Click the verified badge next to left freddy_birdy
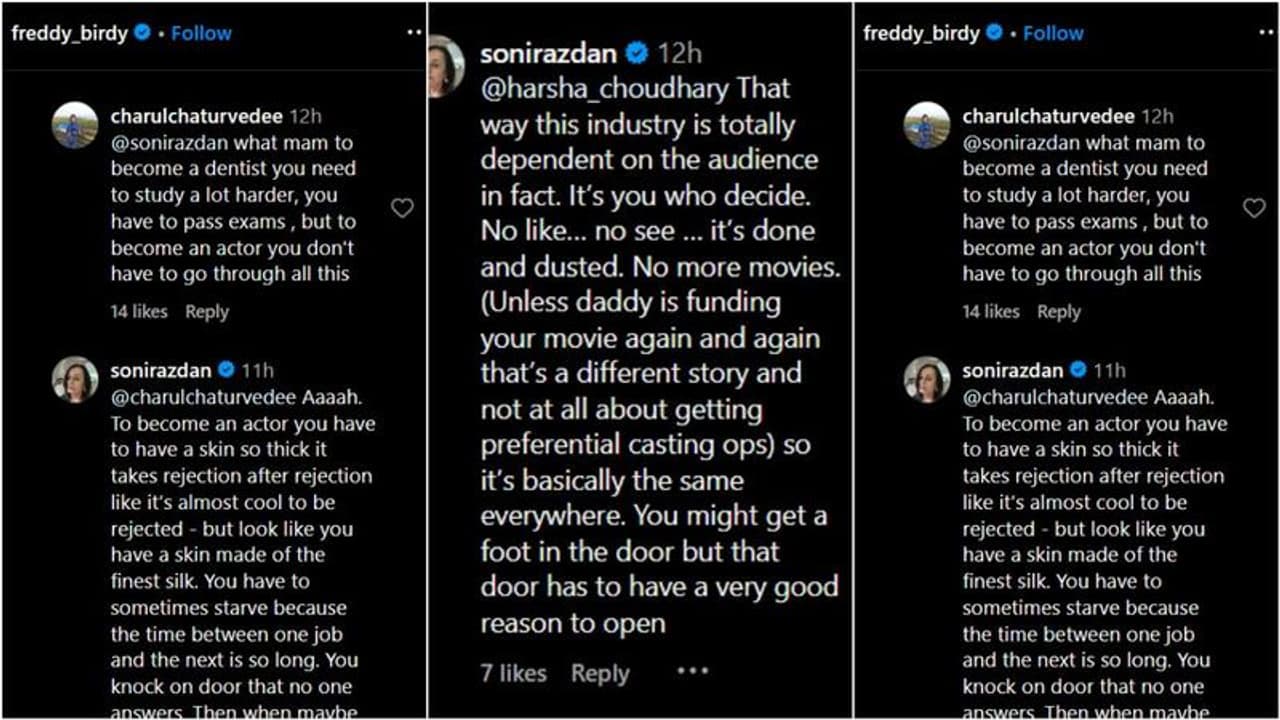 pos(143,33)
